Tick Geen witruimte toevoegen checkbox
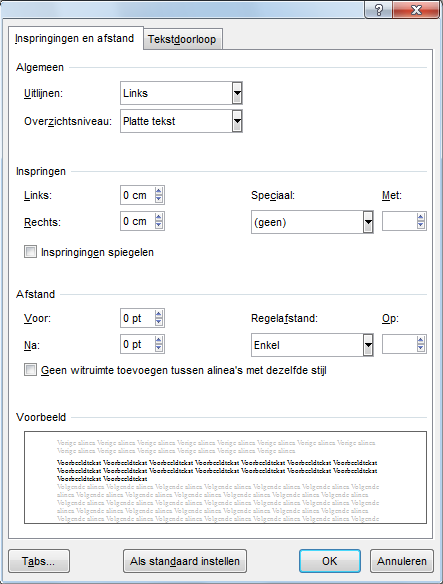Screen dimensions: 443x584 pyautogui.click(x=31, y=370)
